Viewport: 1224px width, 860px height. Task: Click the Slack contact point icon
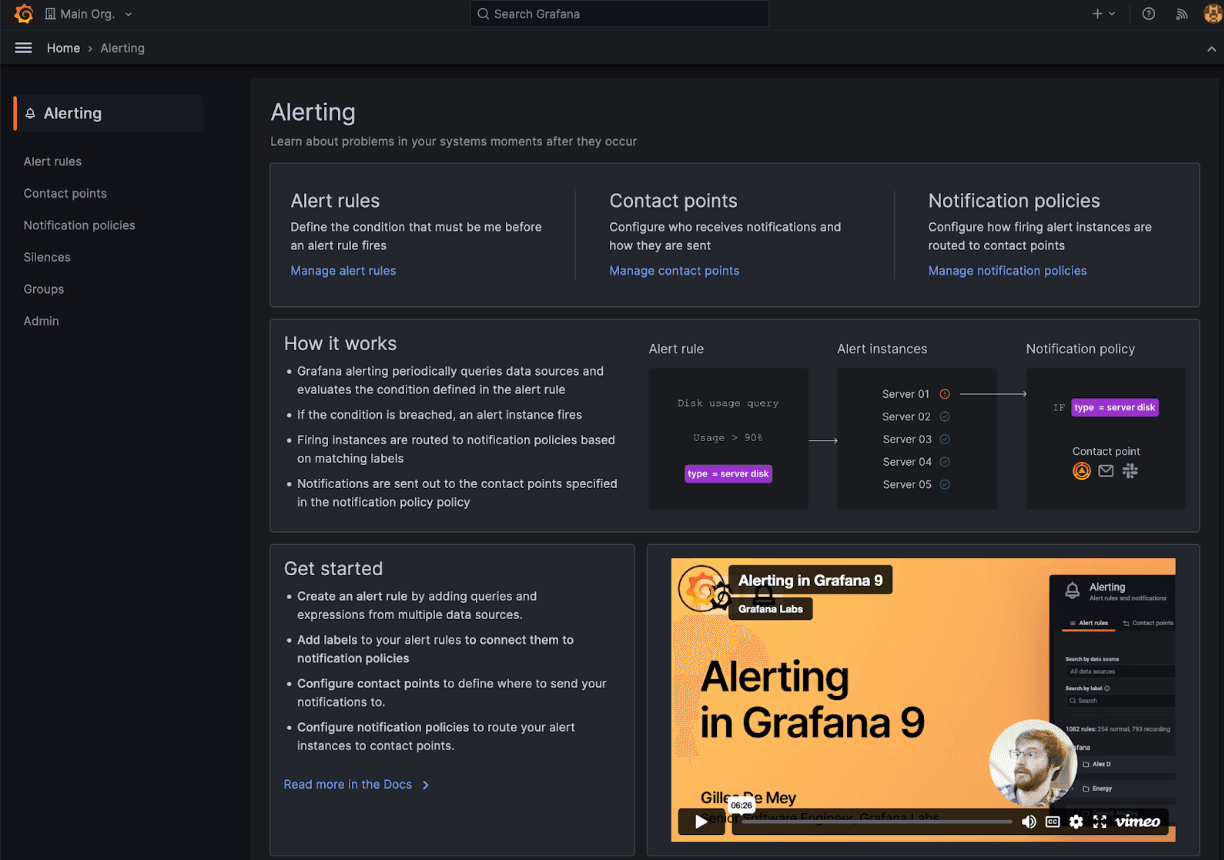point(1130,470)
